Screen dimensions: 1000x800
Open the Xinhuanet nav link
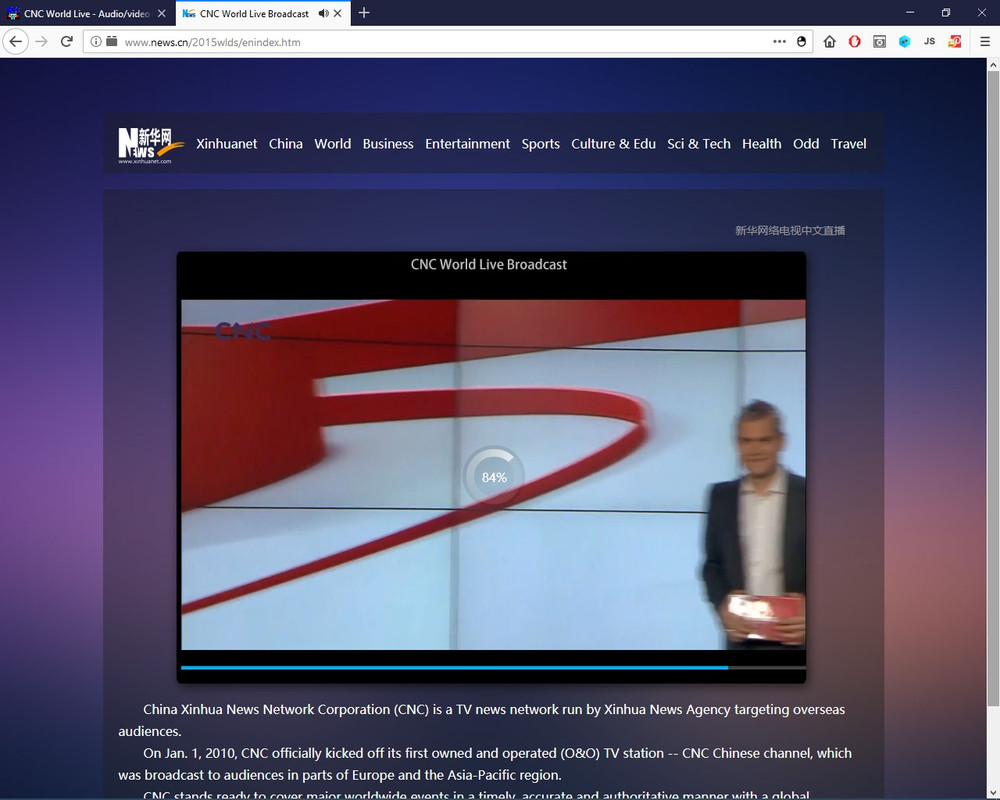[x=226, y=144]
